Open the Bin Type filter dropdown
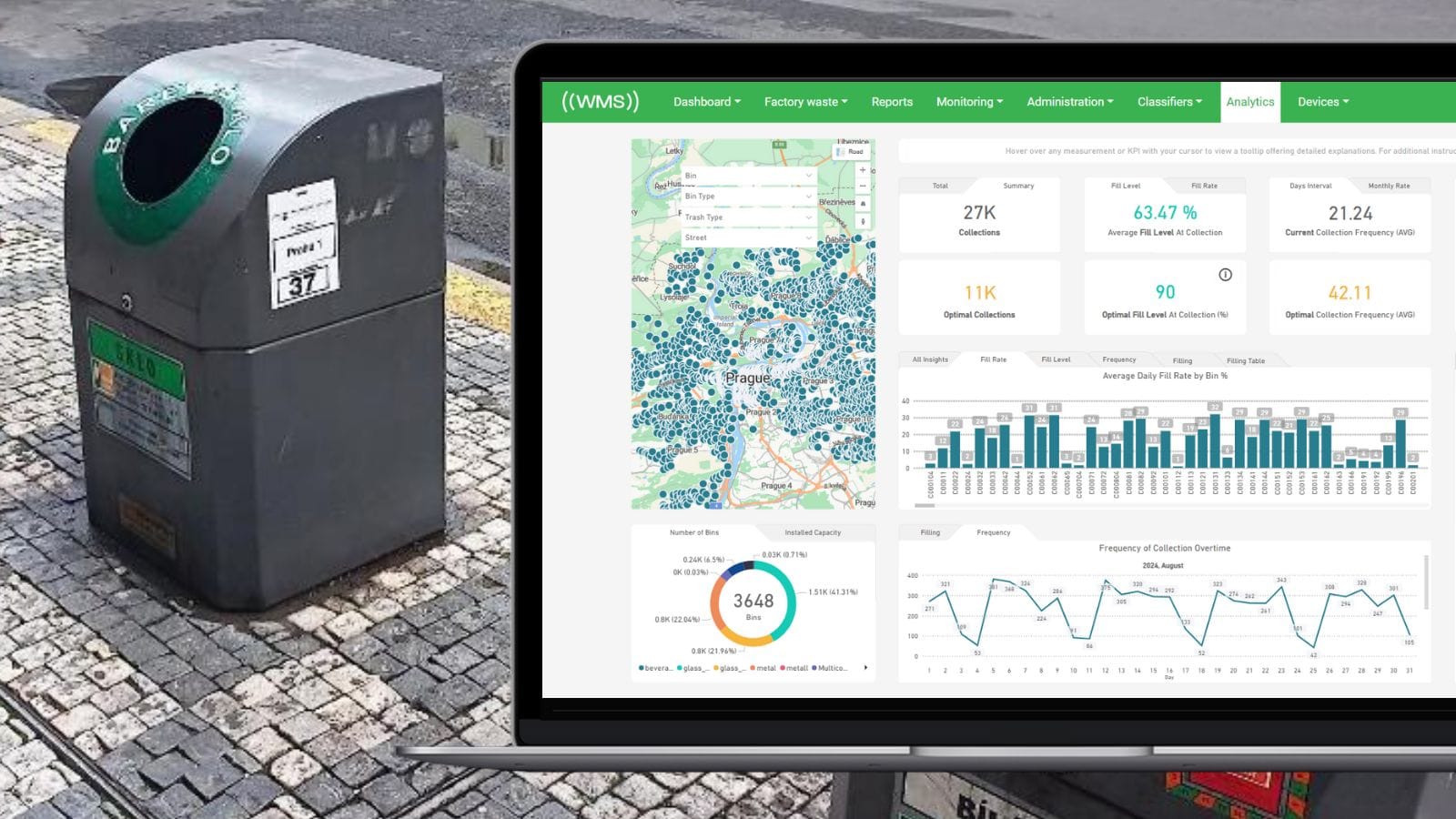This screenshot has width=1456, height=819. (x=747, y=197)
